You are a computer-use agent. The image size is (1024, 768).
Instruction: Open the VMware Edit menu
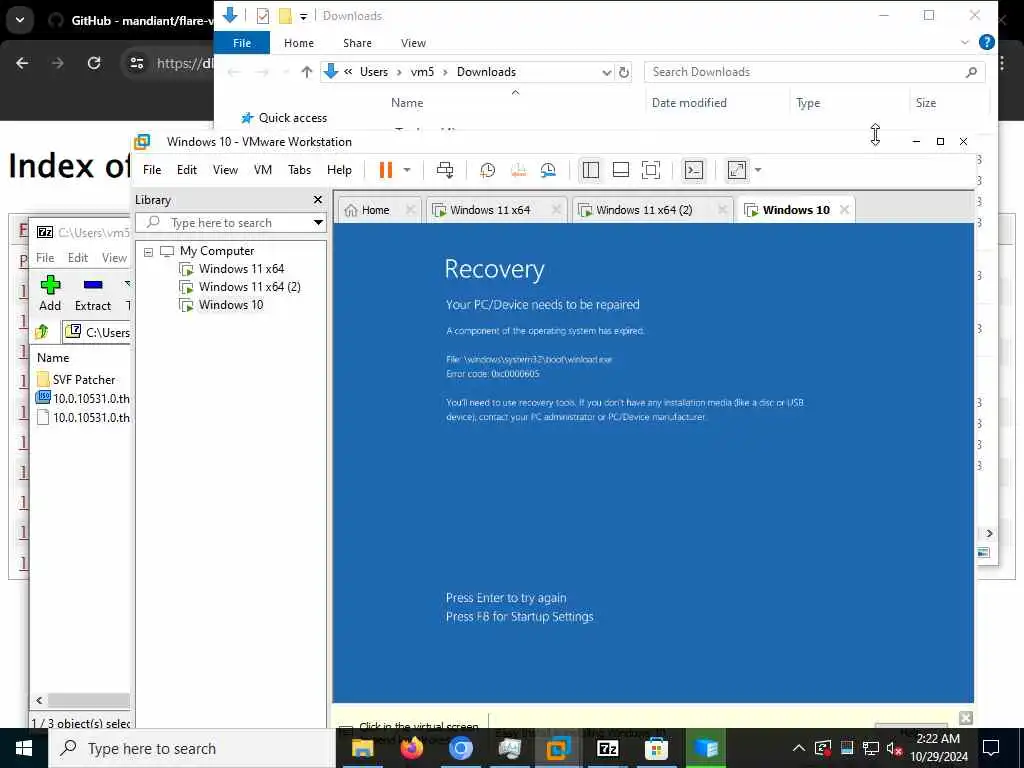click(x=187, y=170)
